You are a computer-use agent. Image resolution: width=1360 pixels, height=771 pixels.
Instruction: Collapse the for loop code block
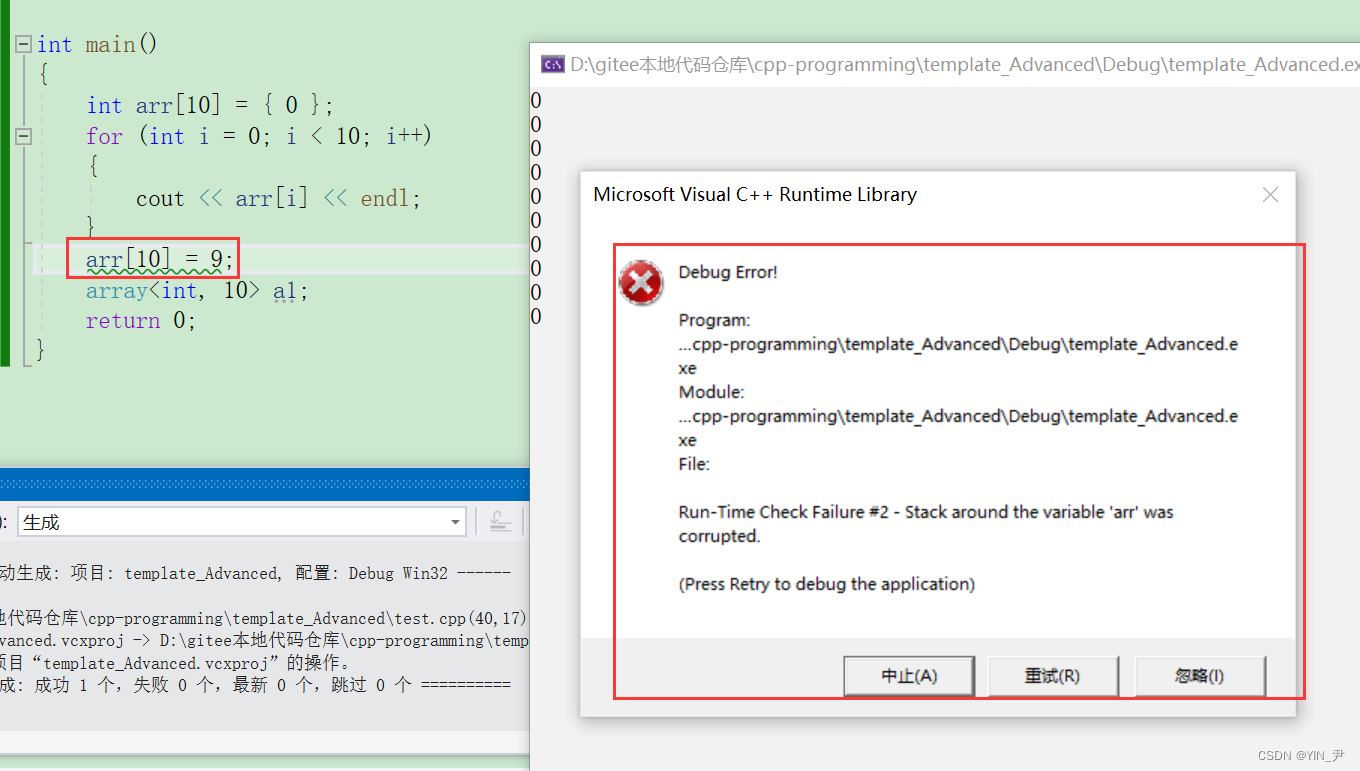click(24, 136)
